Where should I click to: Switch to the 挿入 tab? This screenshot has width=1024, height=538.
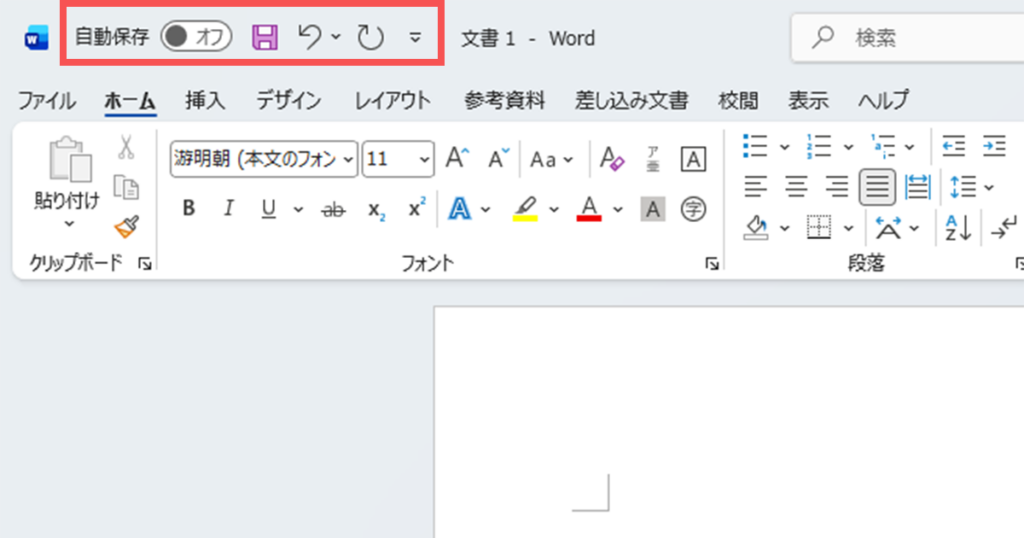click(205, 101)
